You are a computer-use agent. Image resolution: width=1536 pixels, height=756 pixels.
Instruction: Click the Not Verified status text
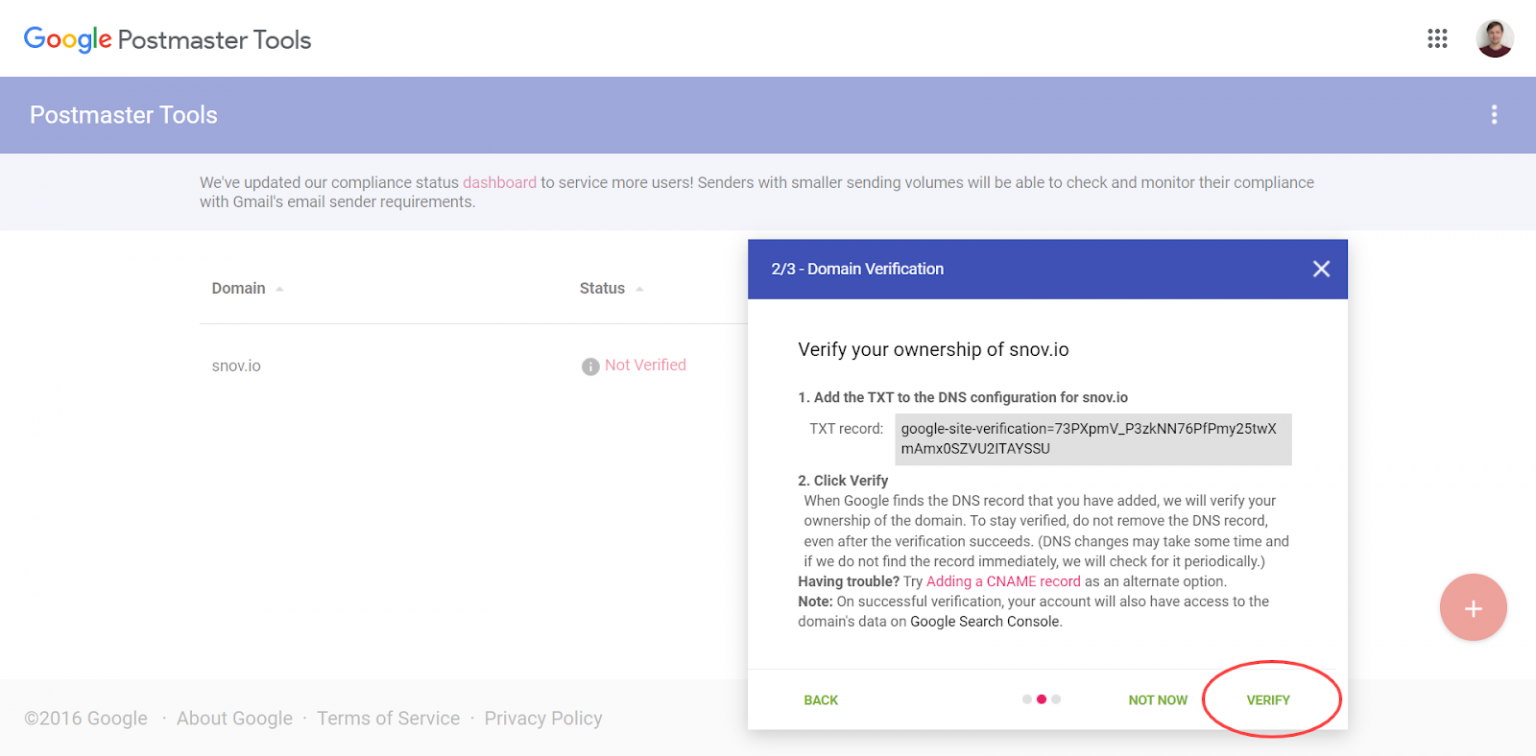645,365
